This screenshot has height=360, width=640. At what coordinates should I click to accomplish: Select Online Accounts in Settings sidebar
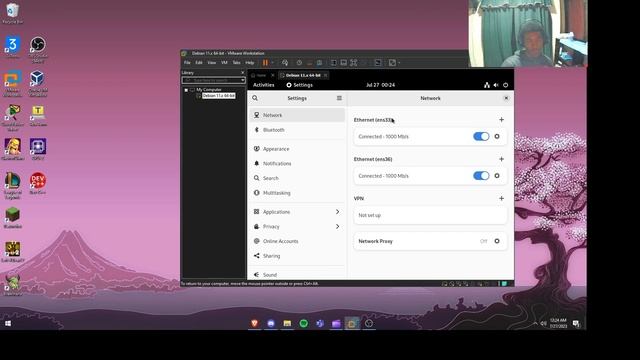pyautogui.click(x=297, y=241)
